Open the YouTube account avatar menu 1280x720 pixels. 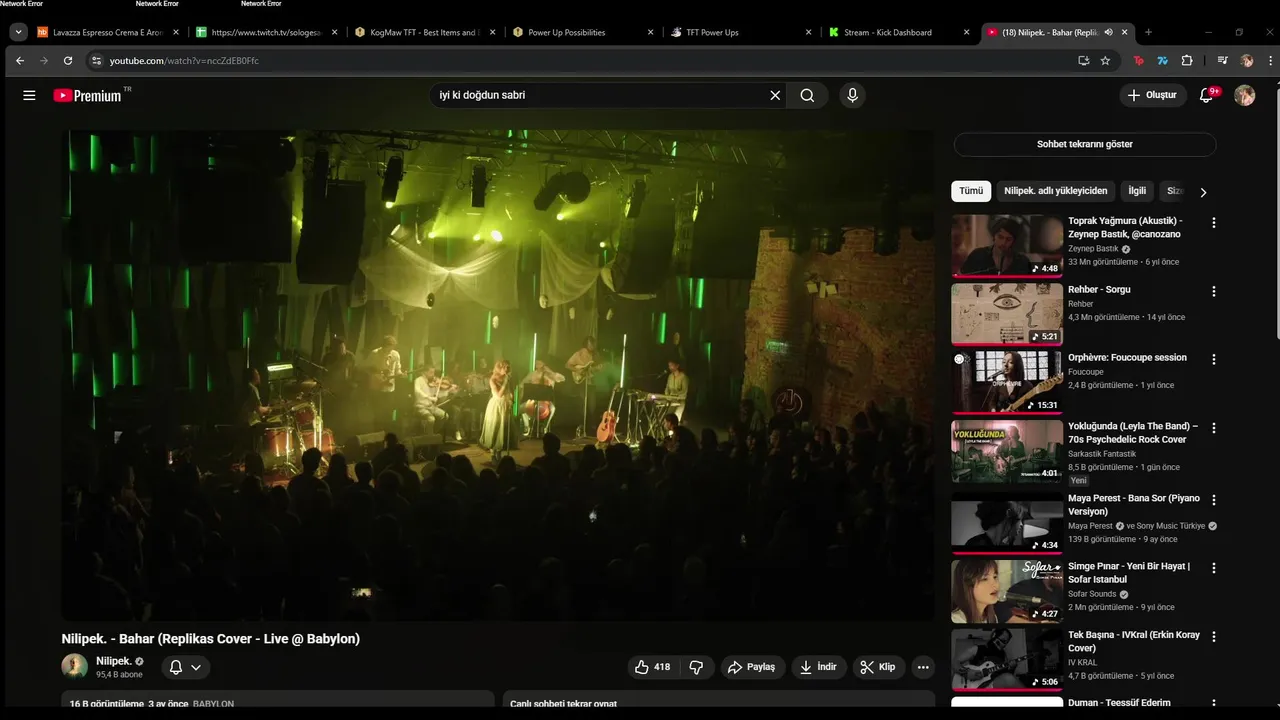1244,95
